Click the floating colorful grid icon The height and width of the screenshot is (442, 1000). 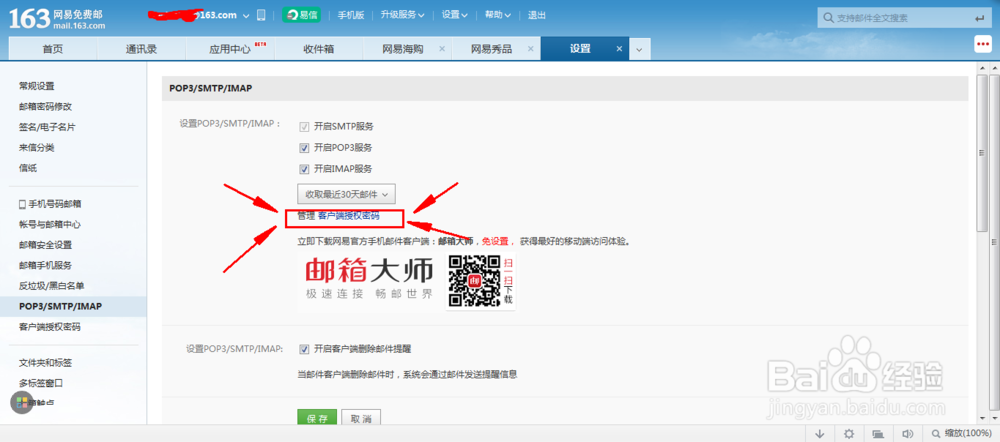(22, 402)
